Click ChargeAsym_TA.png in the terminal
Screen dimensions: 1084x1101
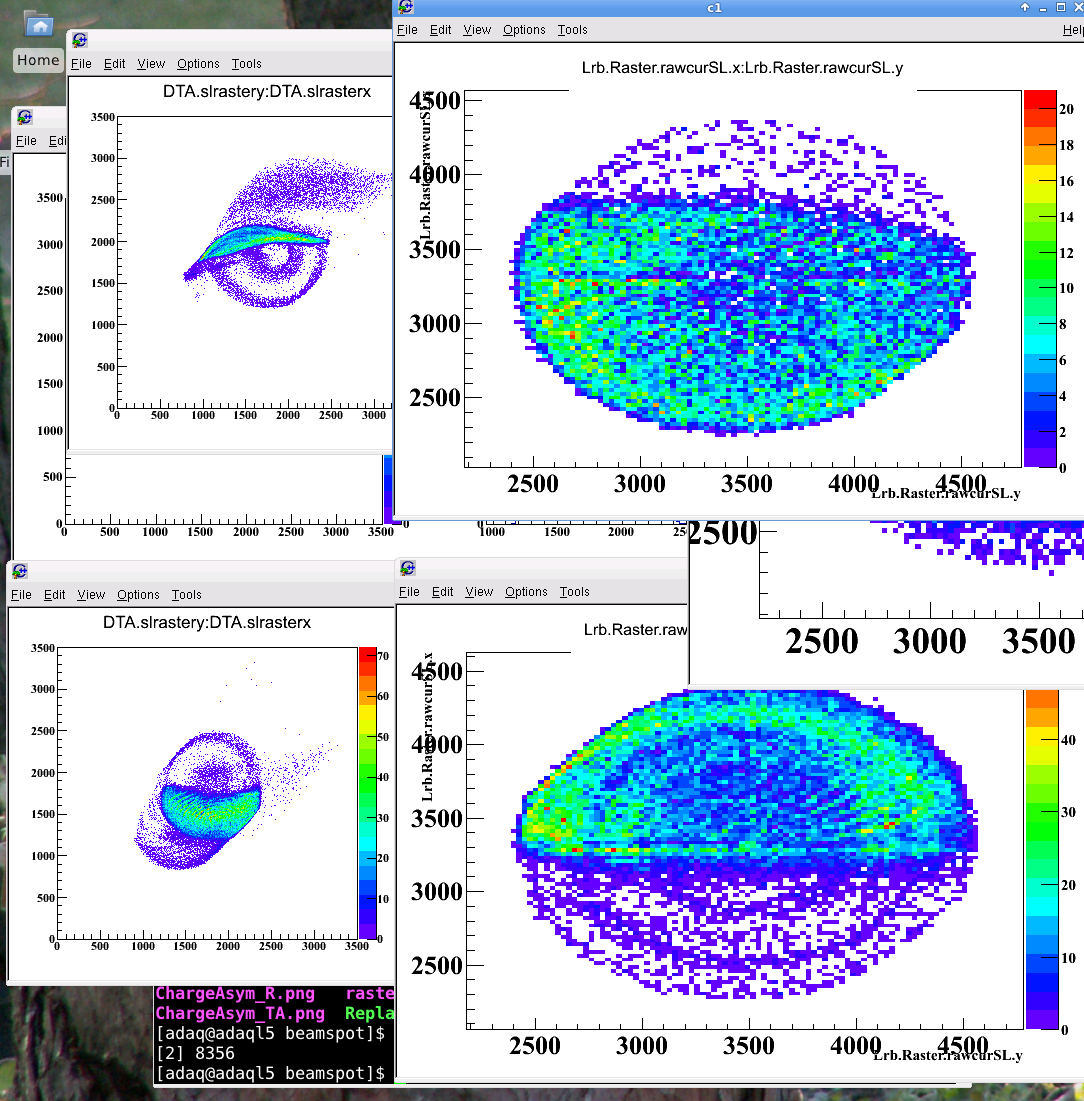pyautogui.click(x=240, y=1013)
